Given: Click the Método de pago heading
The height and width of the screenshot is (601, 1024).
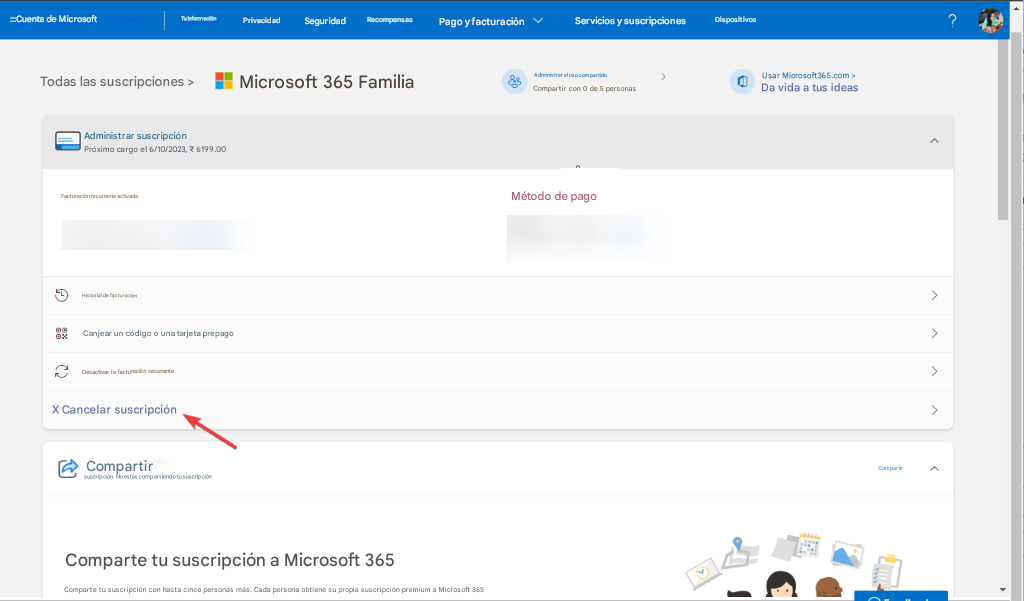Looking at the screenshot, I should (x=554, y=196).
